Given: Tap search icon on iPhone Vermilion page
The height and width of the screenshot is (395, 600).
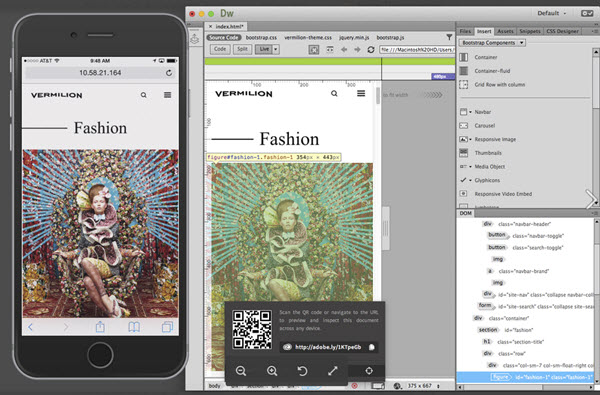Looking at the screenshot, I should 143,95.
